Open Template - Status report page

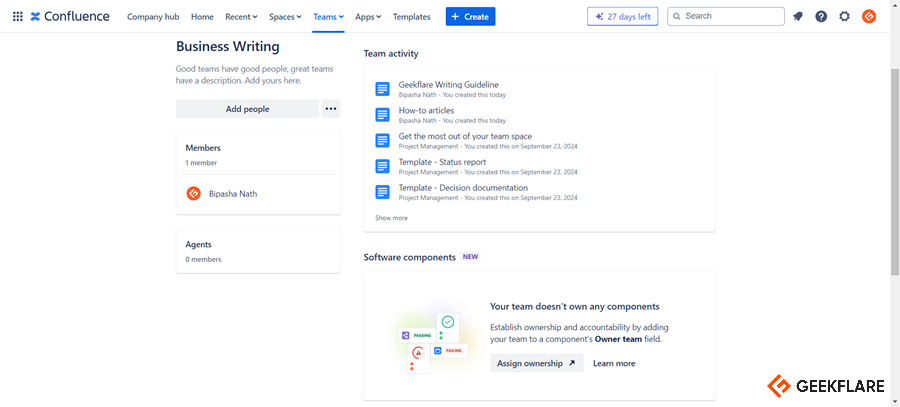click(x=443, y=162)
